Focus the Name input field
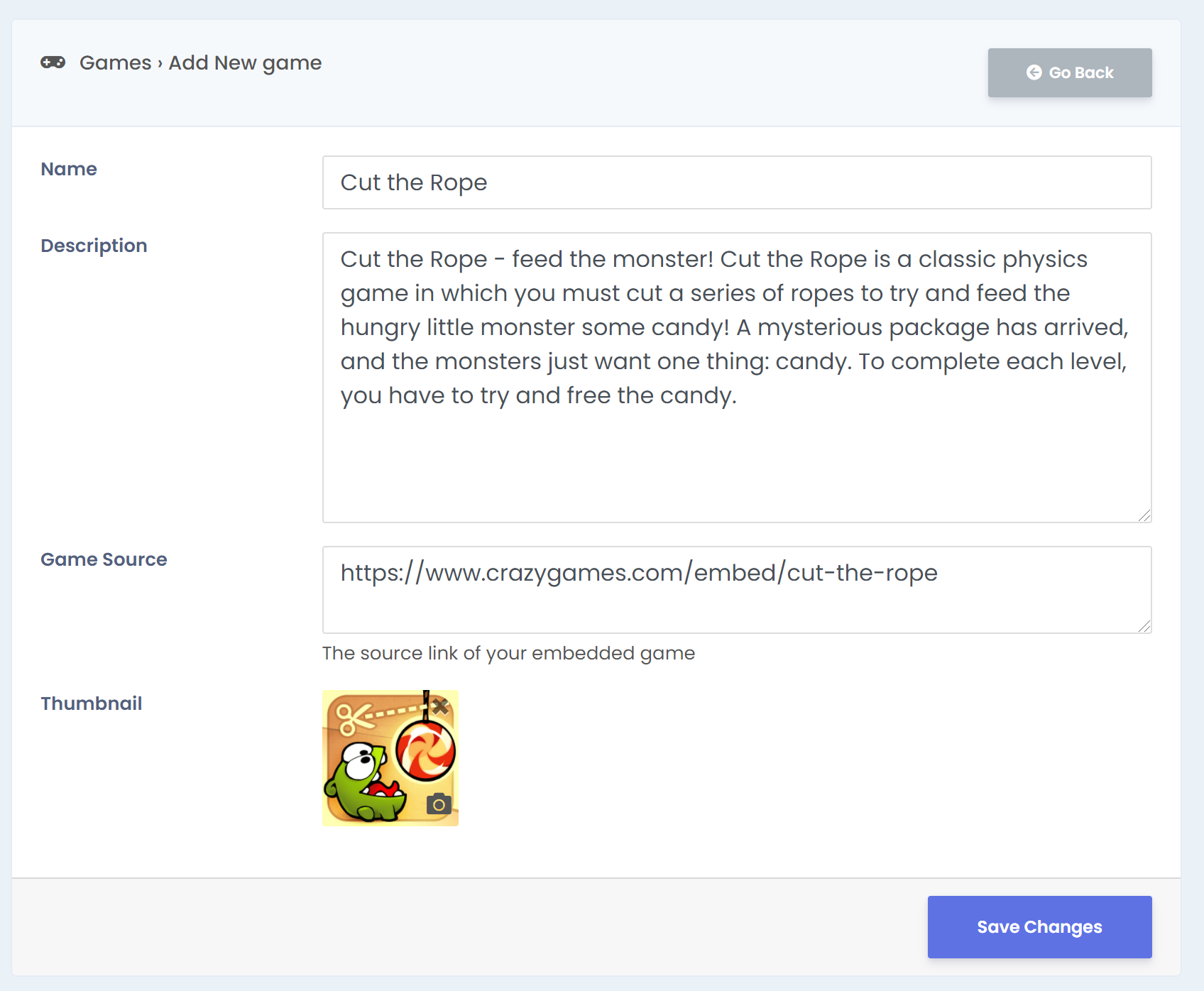Image resolution: width=1204 pixels, height=991 pixels. point(737,182)
